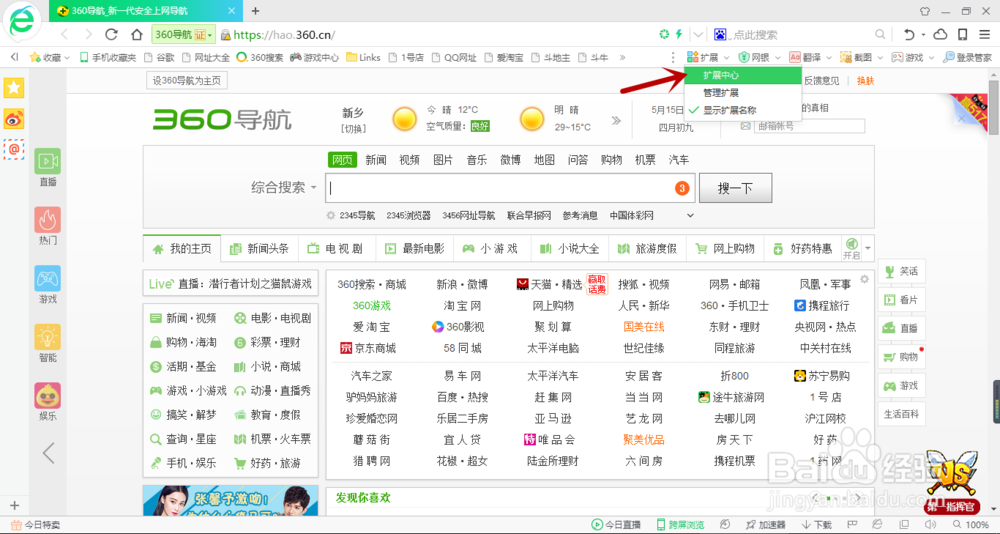Open a new tab with plus button
The width and height of the screenshot is (1000, 534).
coord(255,11)
